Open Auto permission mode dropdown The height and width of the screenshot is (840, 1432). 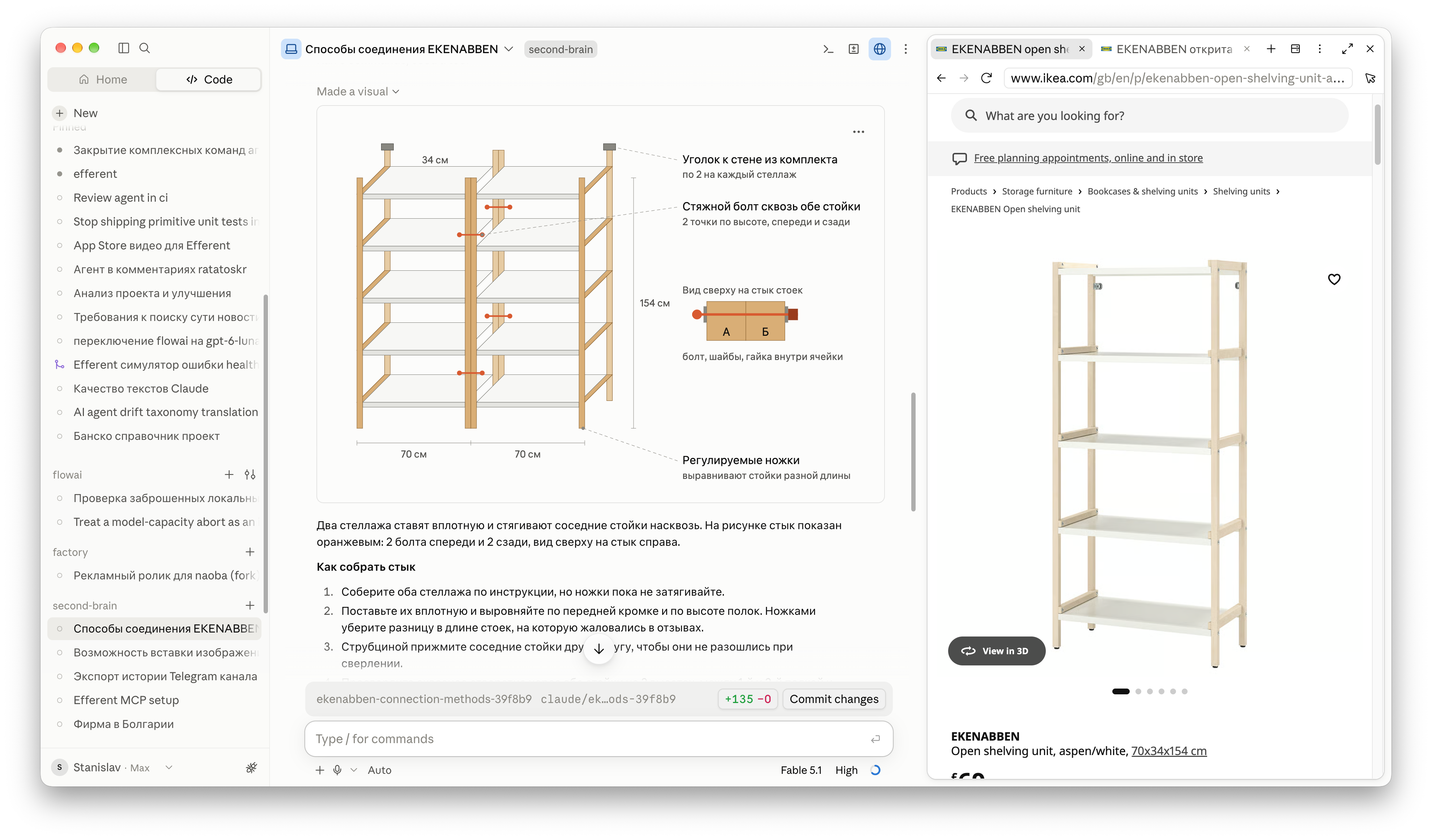click(379, 770)
